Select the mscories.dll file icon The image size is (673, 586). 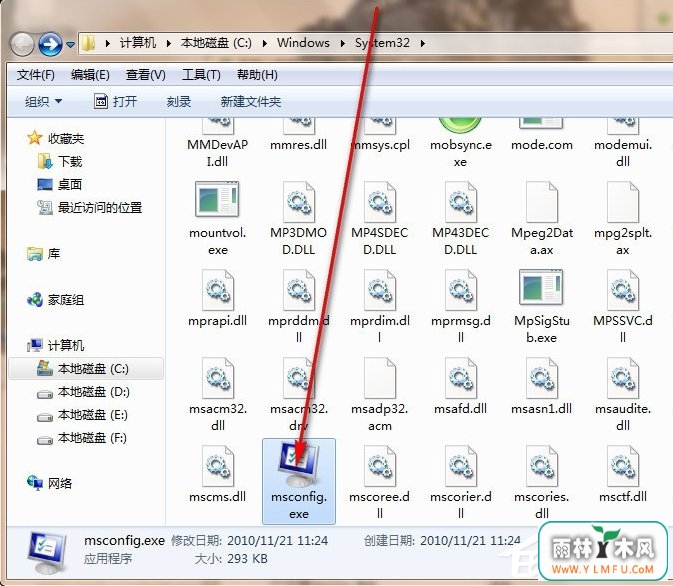pyautogui.click(x=542, y=466)
